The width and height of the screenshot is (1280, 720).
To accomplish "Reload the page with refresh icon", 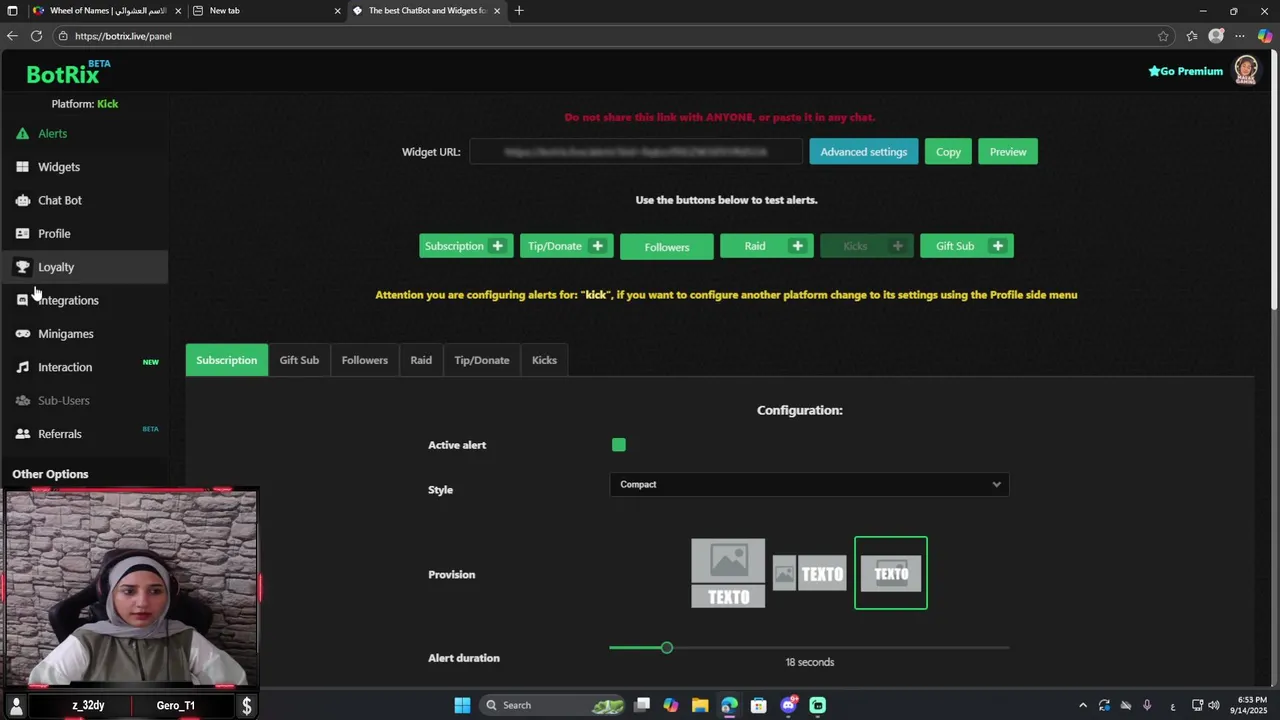I will point(36,36).
